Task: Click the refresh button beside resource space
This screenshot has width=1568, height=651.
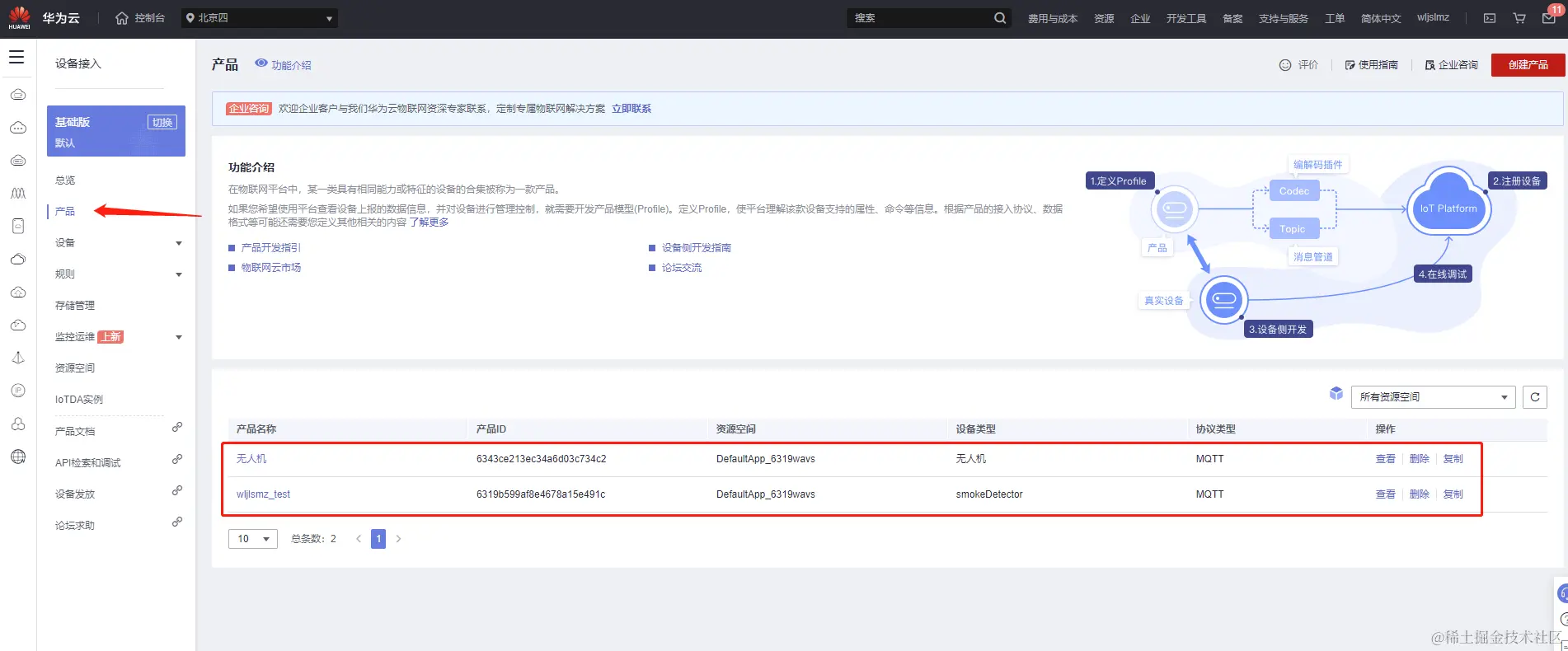Action: click(x=1535, y=397)
